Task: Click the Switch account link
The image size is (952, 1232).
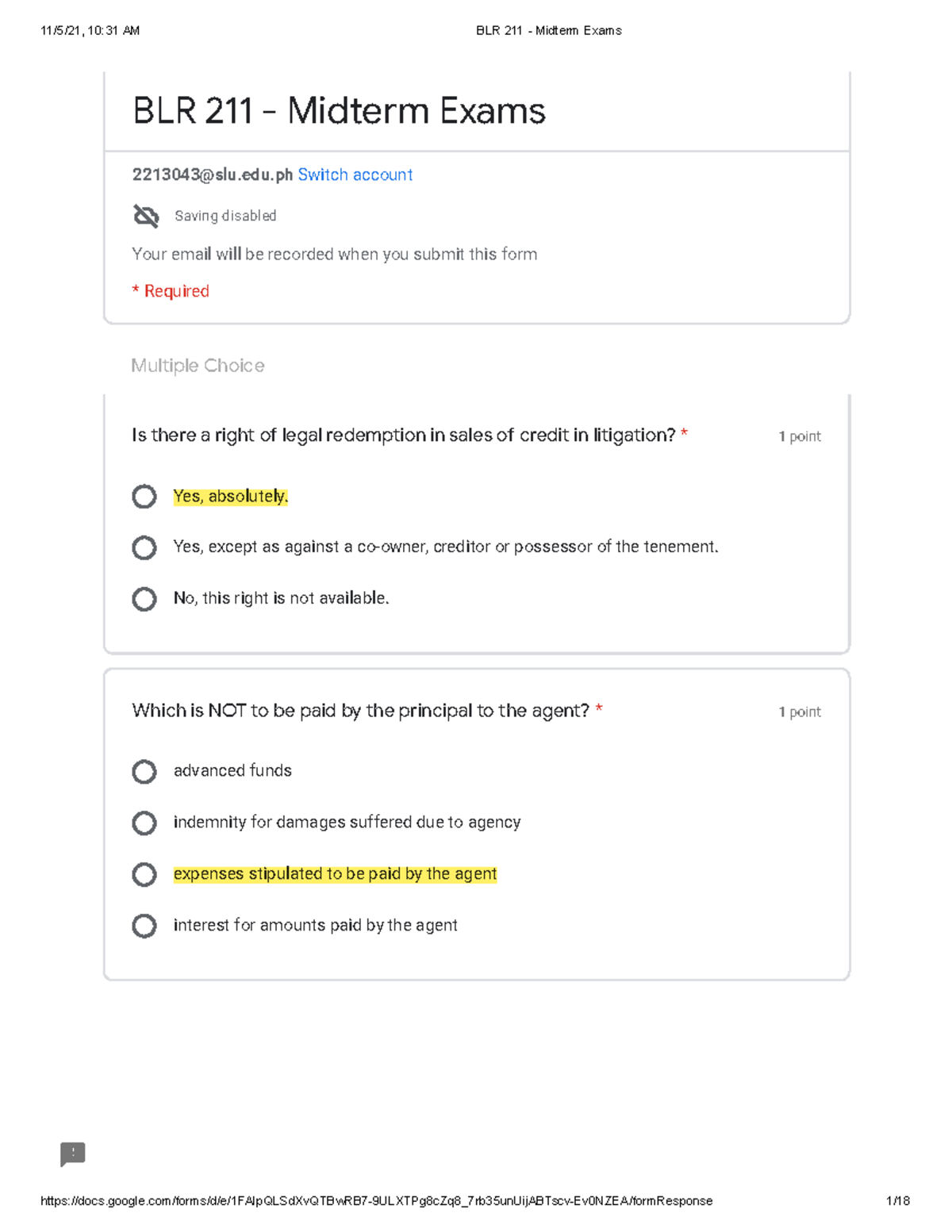Action: [x=355, y=175]
